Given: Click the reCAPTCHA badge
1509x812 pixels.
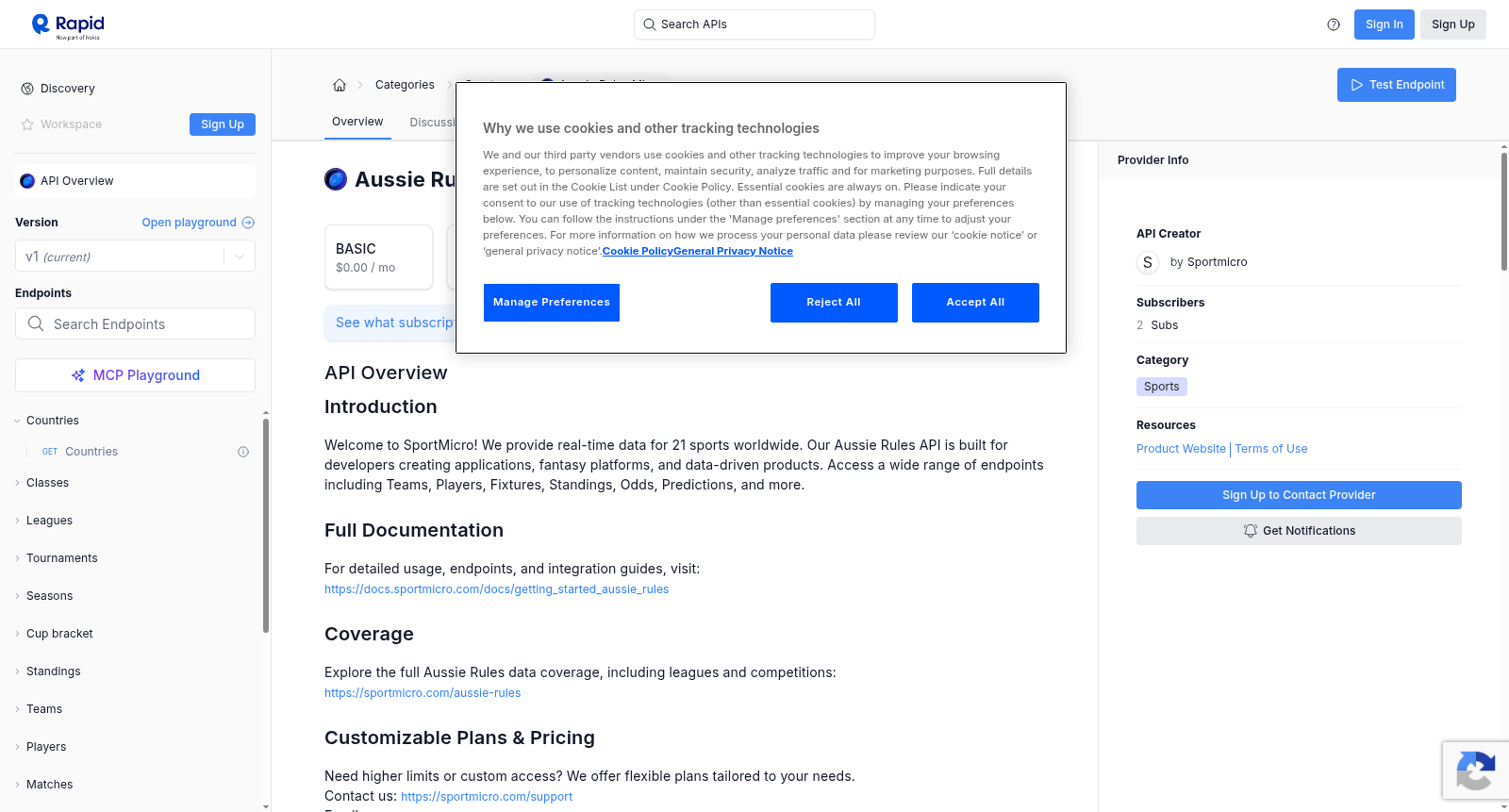Looking at the screenshot, I should pyautogui.click(x=1475, y=771).
